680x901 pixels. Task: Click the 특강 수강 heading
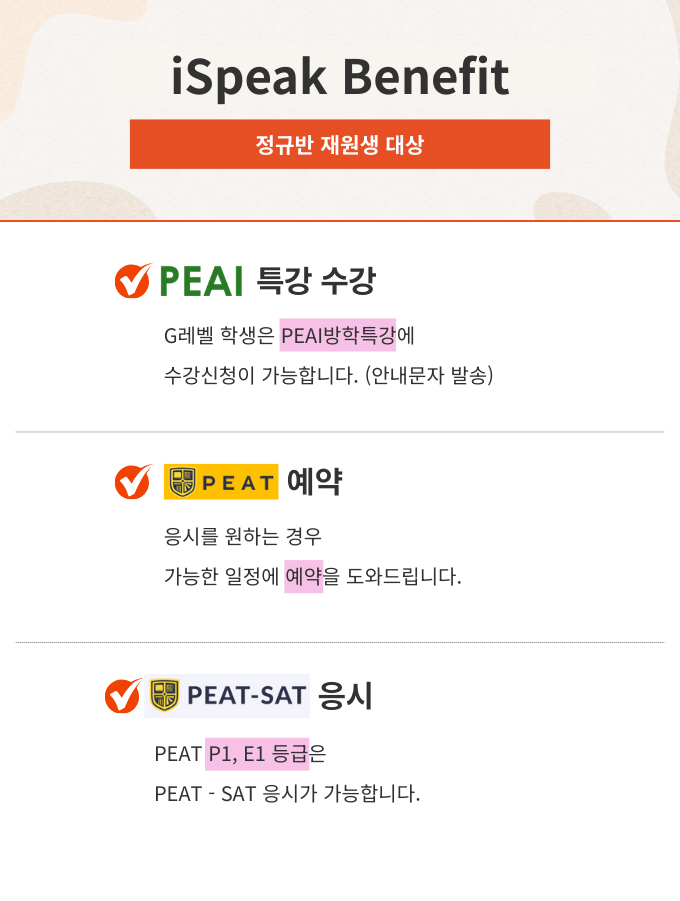[316, 282]
